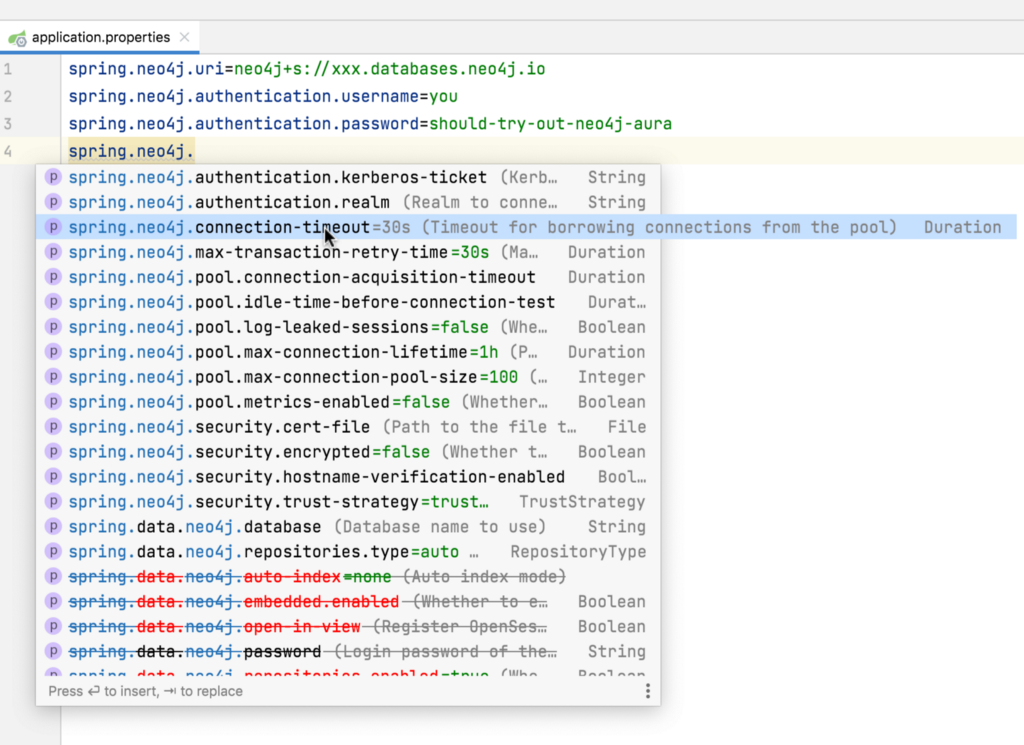The height and width of the screenshot is (745, 1024).
Task: Choose pool.log-leaked-sessions=false suggestion
Action: (x=348, y=327)
